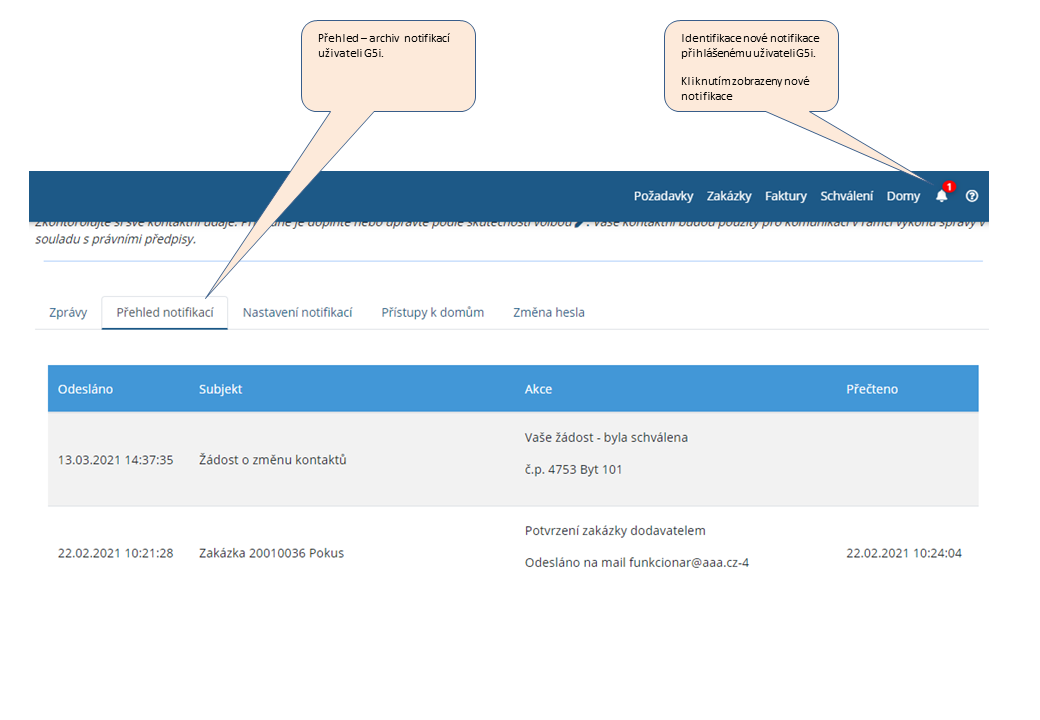
Task: Click the Subjekt column header
Action: coord(220,389)
